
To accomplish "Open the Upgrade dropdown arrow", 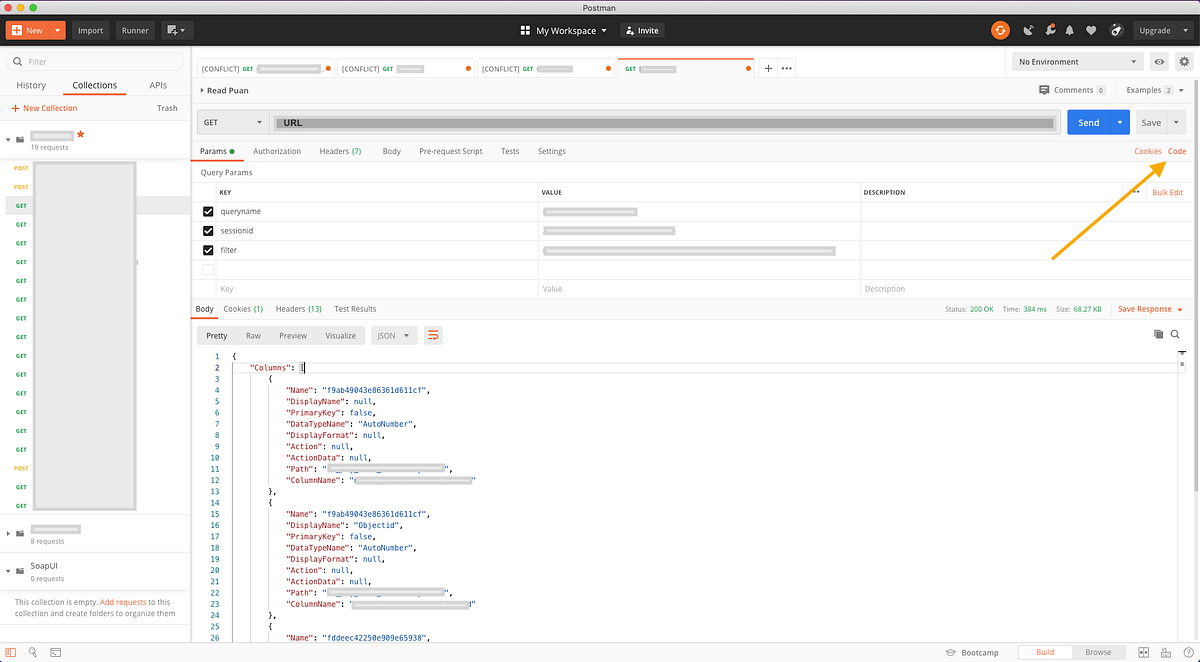I will click(1184, 30).
